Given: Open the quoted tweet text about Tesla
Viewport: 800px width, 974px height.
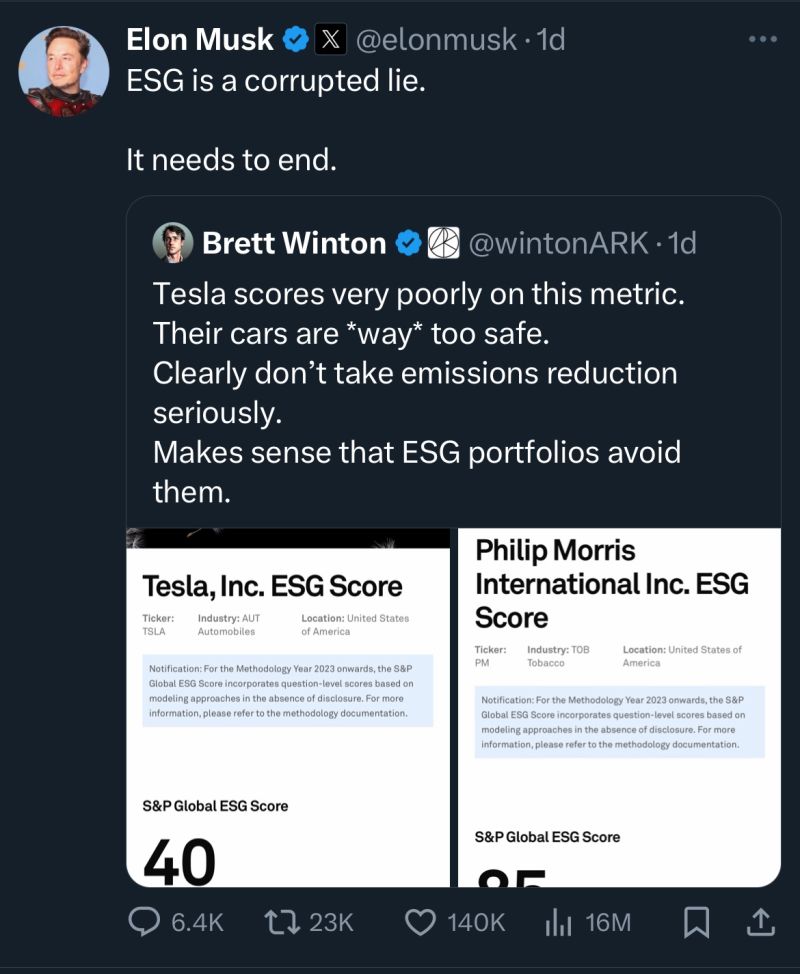Looking at the screenshot, I should tap(416, 391).
